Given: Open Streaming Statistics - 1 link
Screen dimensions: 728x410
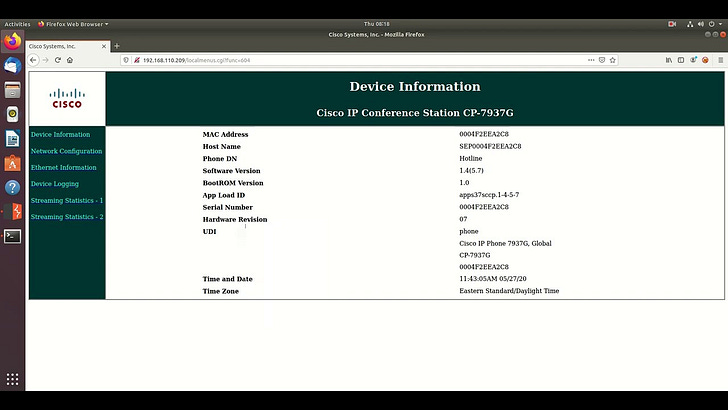Looking at the screenshot, I should (67, 200).
